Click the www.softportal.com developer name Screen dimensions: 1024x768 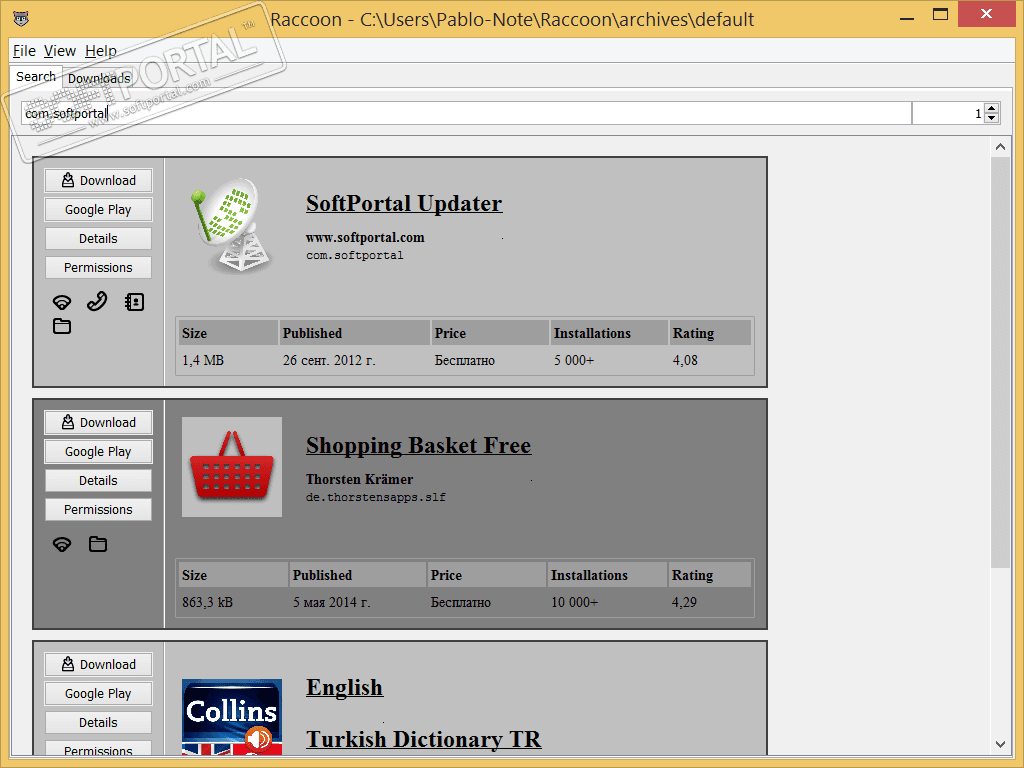tap(365, 238)
